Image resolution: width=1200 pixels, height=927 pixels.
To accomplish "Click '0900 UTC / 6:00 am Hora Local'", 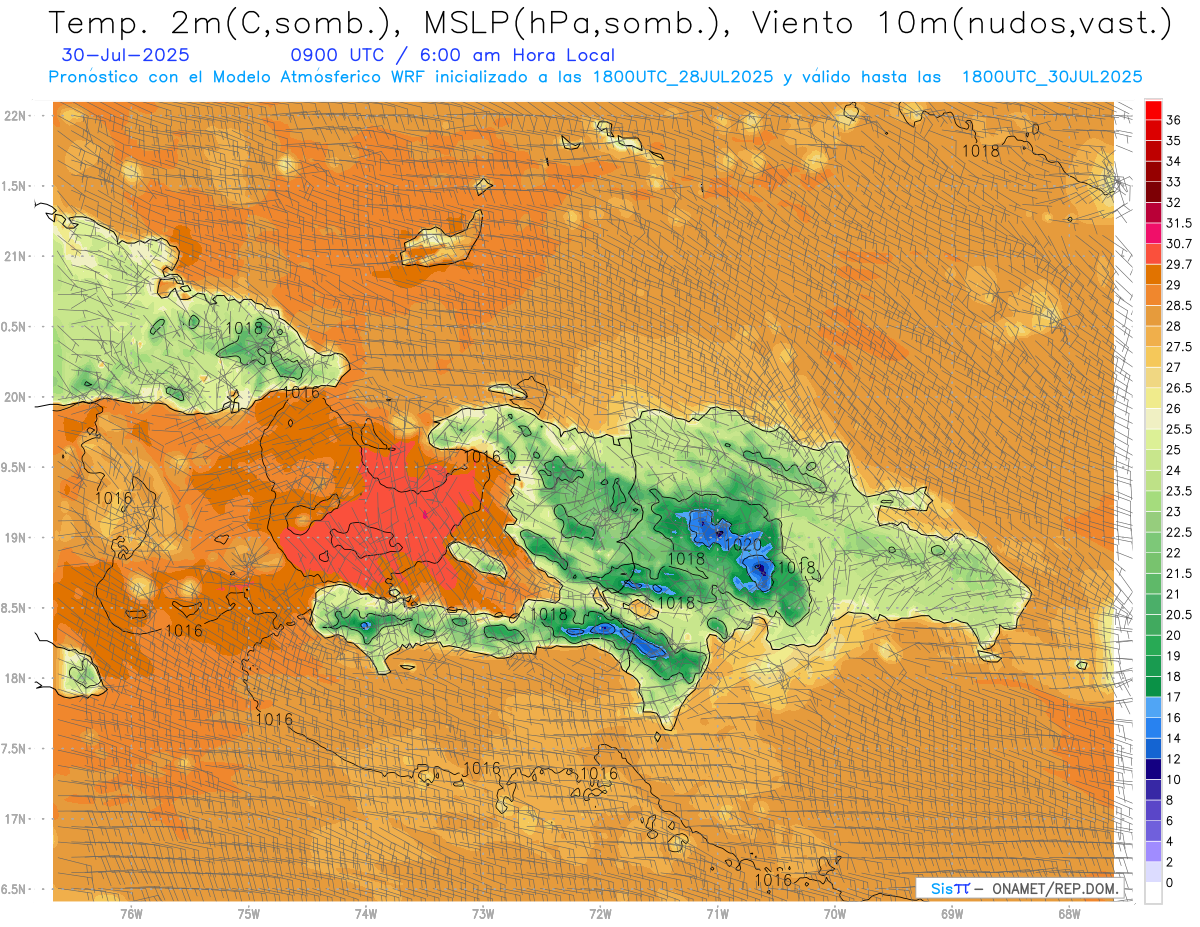I will pos(453,55).
